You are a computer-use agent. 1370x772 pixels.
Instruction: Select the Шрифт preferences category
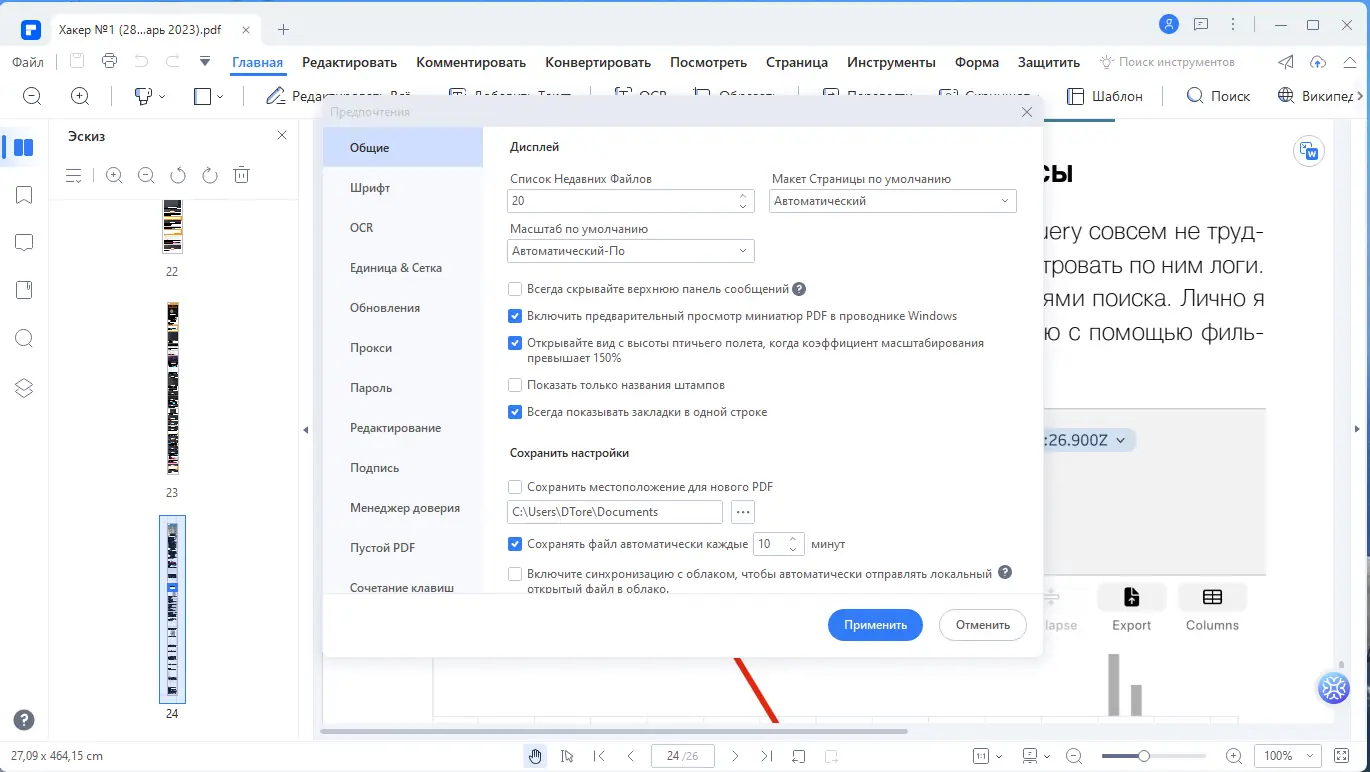tap(402, 188)
